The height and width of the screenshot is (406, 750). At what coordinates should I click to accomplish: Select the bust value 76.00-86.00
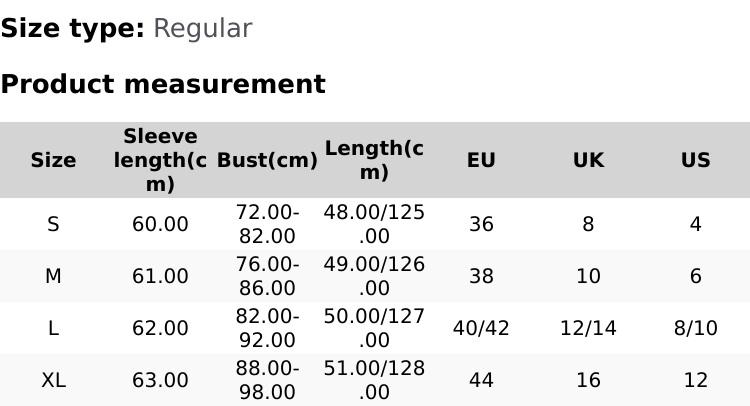(x=267, y=276)
